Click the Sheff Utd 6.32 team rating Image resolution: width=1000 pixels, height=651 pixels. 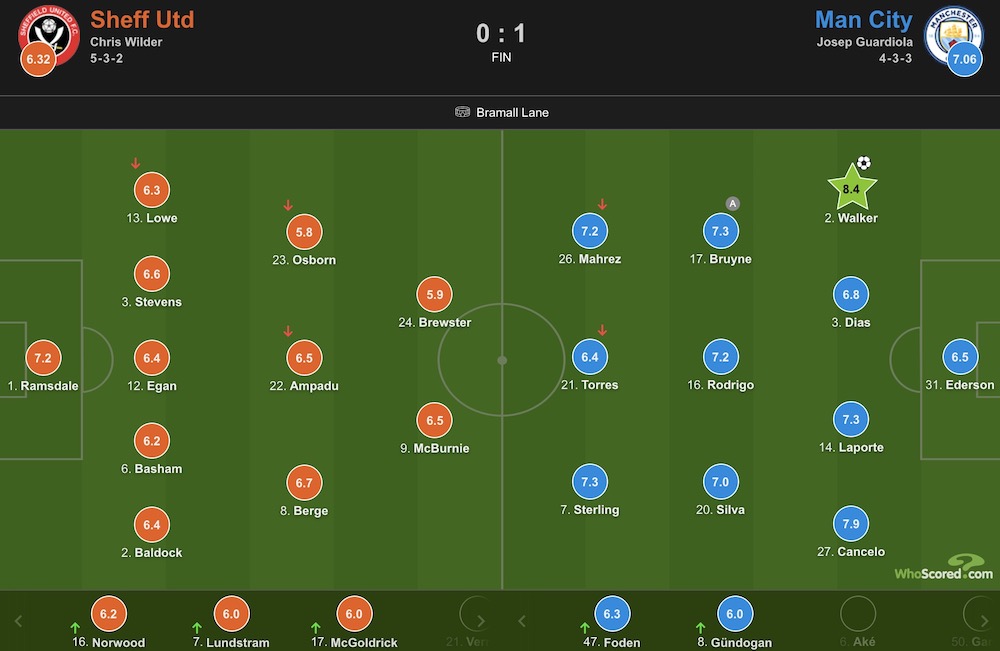38,59
